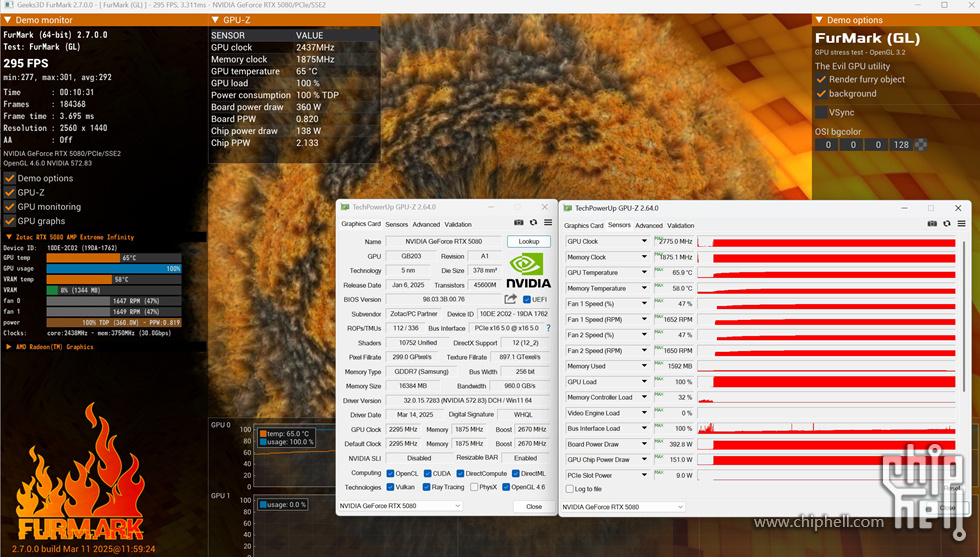Click refresh icon in GPU-Z Graphics Card window
Screen dimensions: 980x557
(533, 223)
